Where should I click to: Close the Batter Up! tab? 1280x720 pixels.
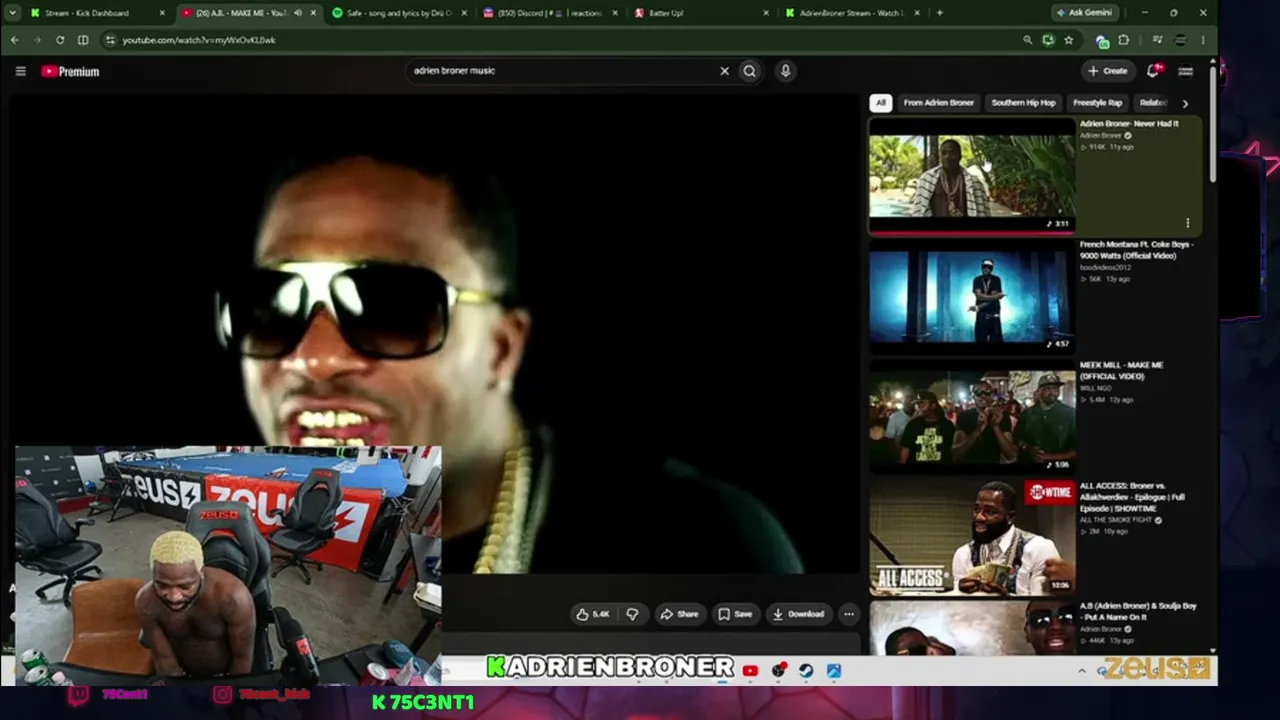(x=767, y=13)
